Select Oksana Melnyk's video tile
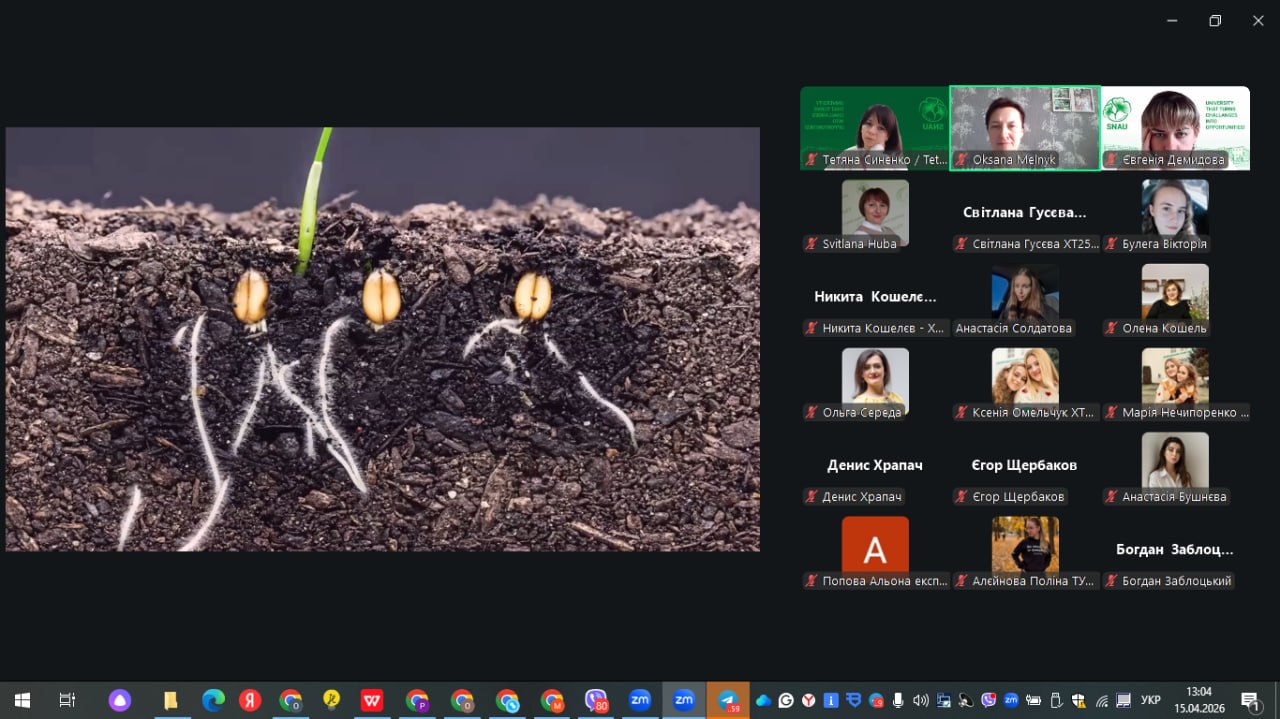1280x719 pixels. click(x=1024, y=127)
